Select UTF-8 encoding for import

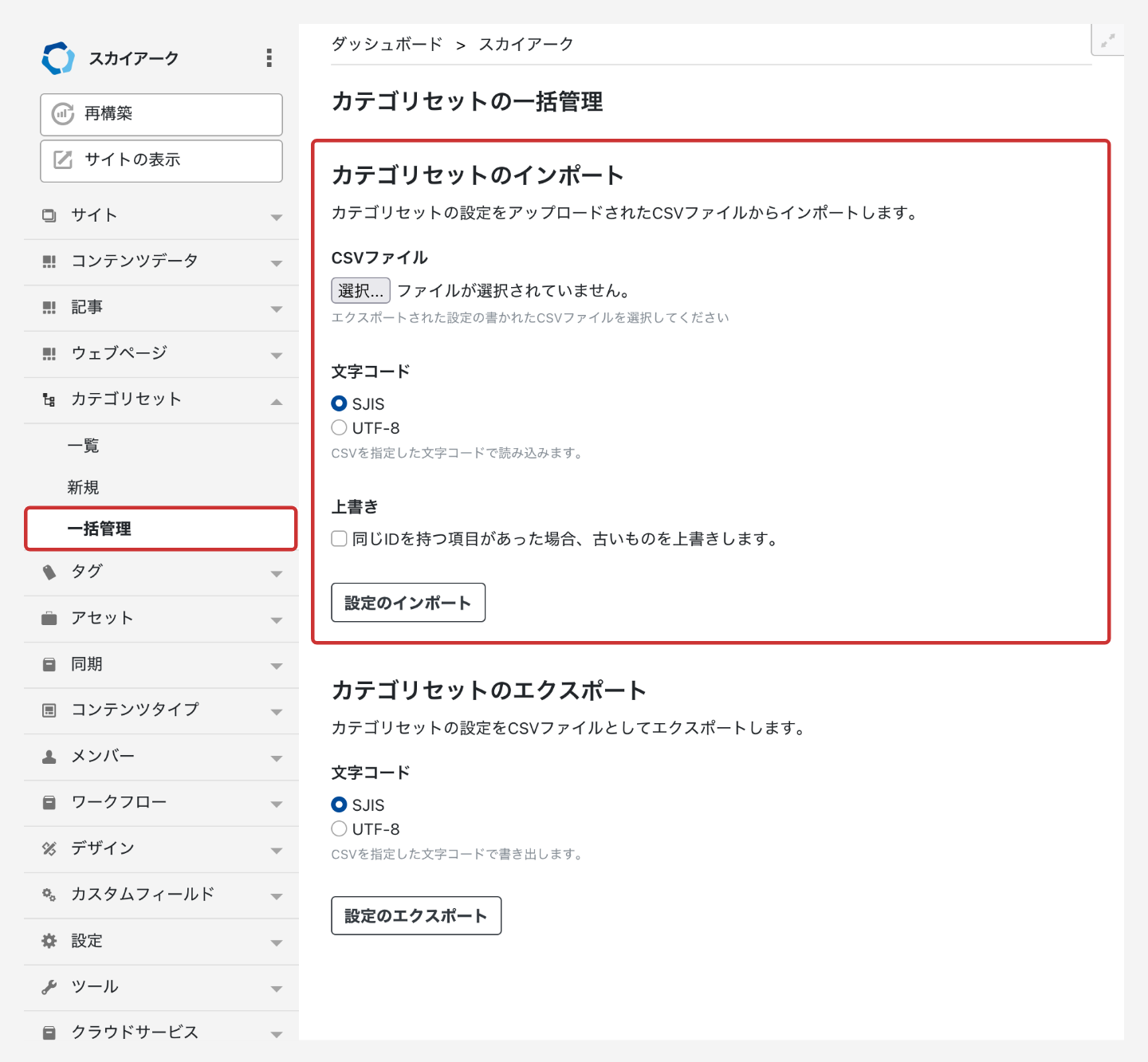click(x=340, y=428)
